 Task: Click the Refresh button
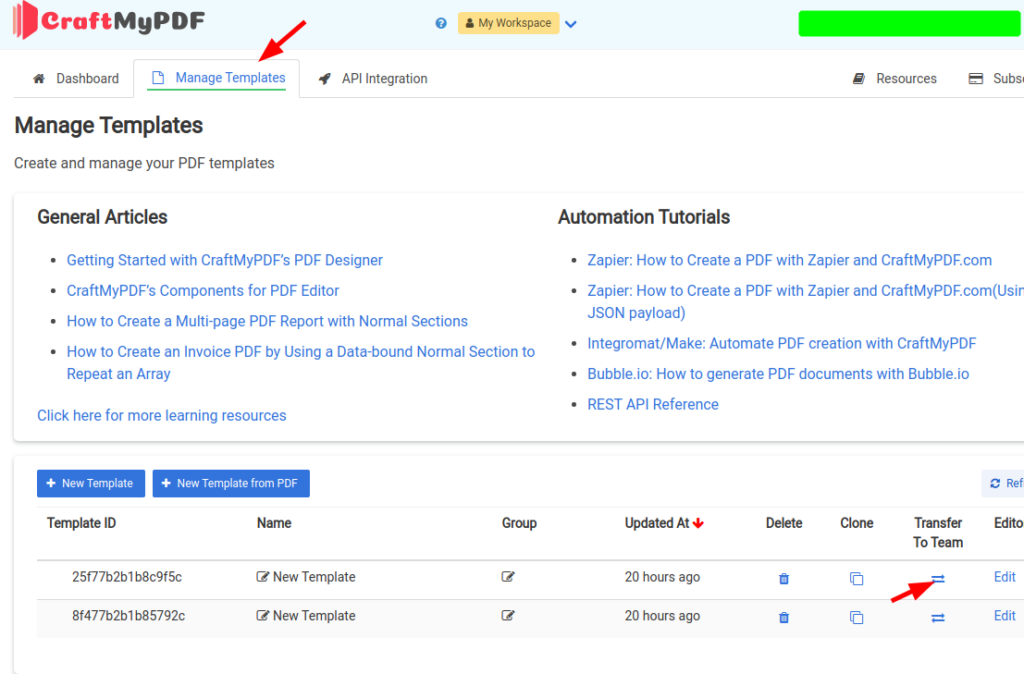coord(1004,483)
